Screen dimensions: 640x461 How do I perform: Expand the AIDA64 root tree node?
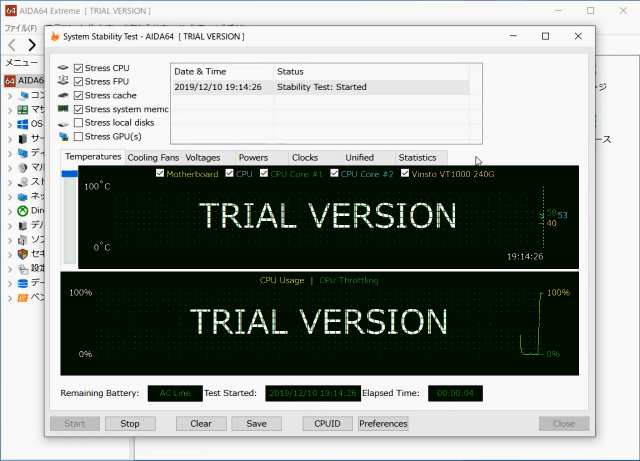[x=10, y=80]
